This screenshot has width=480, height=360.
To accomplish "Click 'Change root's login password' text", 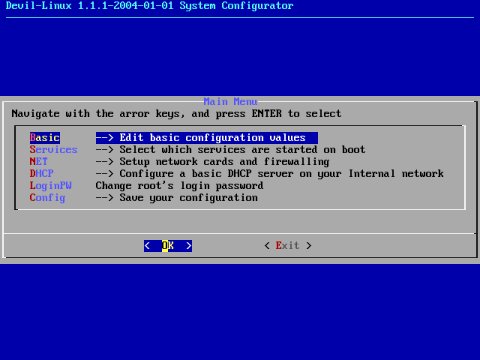I will (179, 186).
